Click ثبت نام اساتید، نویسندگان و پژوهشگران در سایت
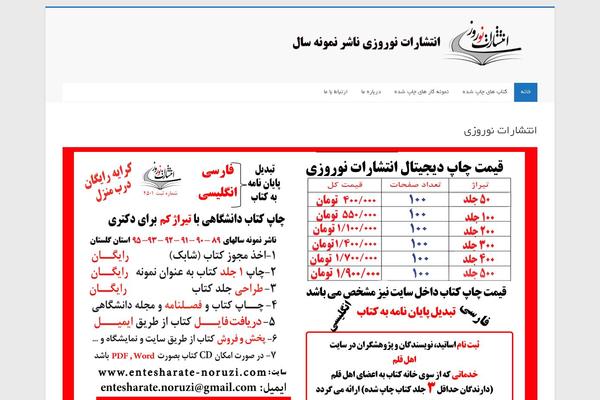Viewport: 600px width, 400px height. (x=404, y=345)
